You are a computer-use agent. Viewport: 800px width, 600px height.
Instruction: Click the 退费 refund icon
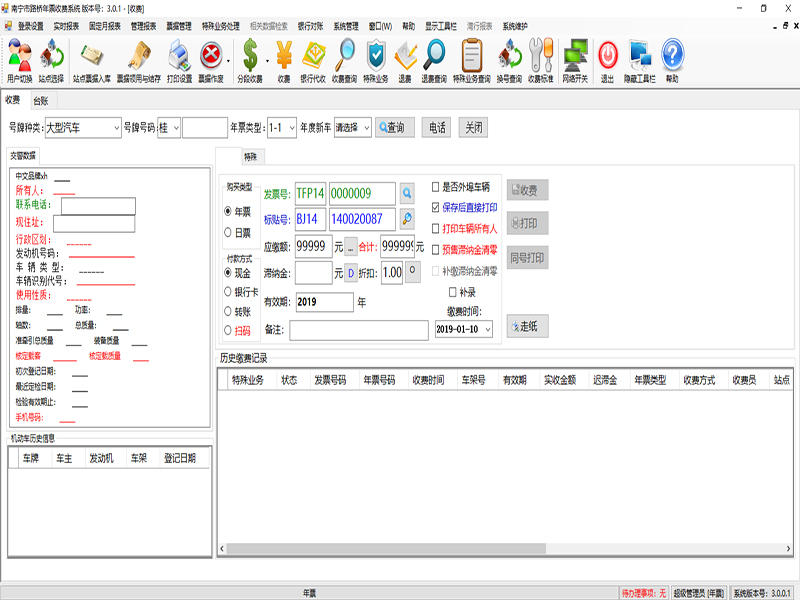pyautogui.click(x=405, y=60)
